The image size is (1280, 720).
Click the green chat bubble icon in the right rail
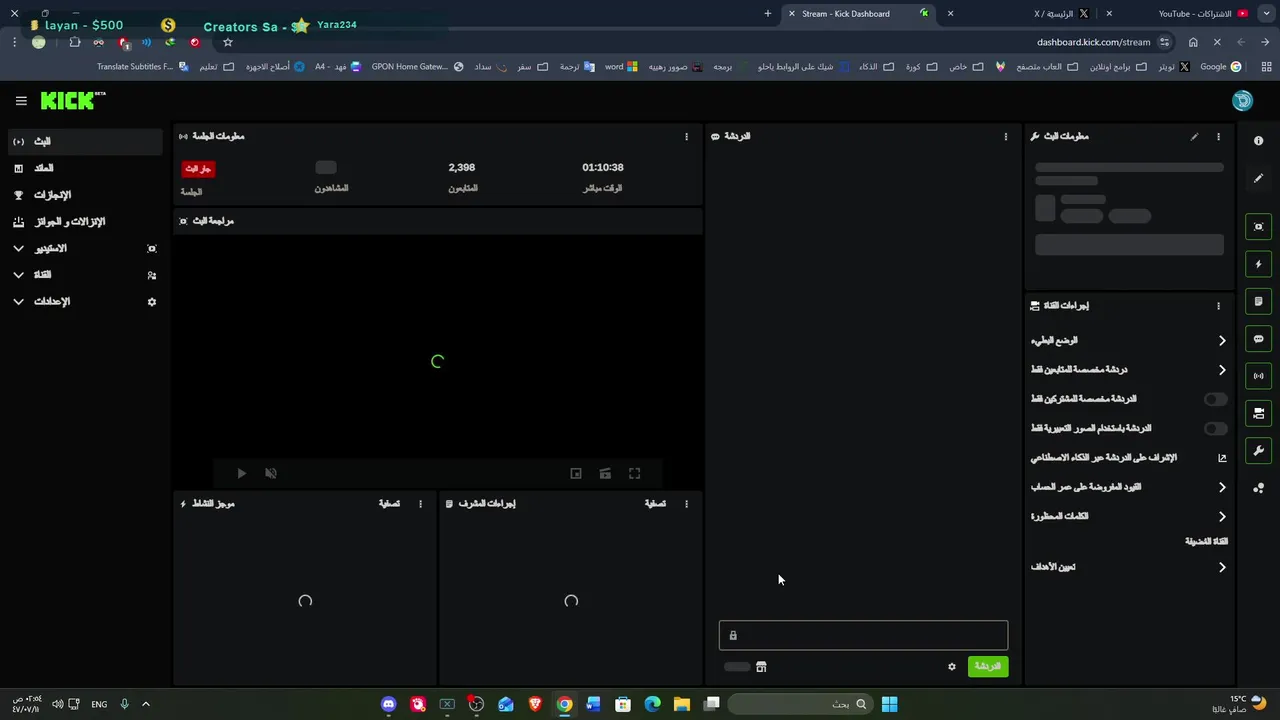tap(1258, 339)
